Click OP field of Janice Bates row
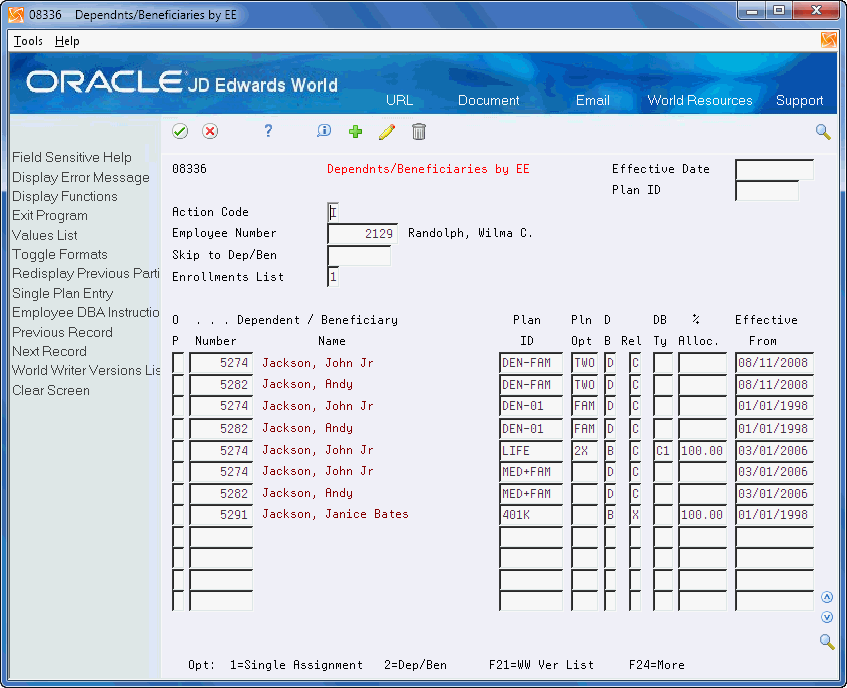Screen dimensions: 847x688 pyautogui.click(x=178, y=515)
